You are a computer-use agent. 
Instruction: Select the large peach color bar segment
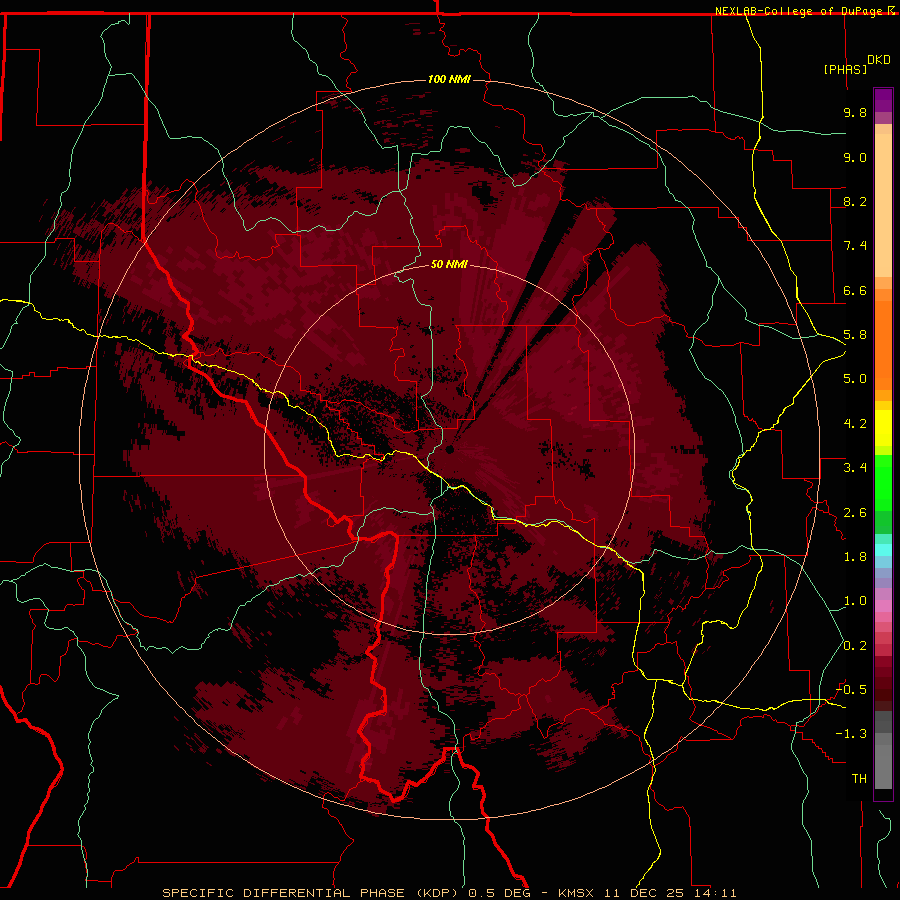(883, 205)
